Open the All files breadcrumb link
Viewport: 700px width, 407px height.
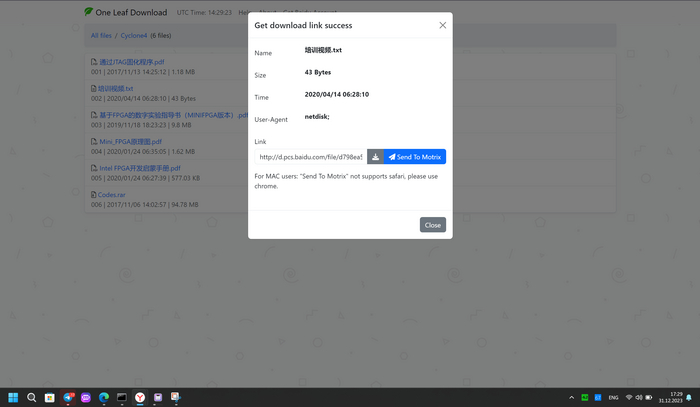[101, 36]
